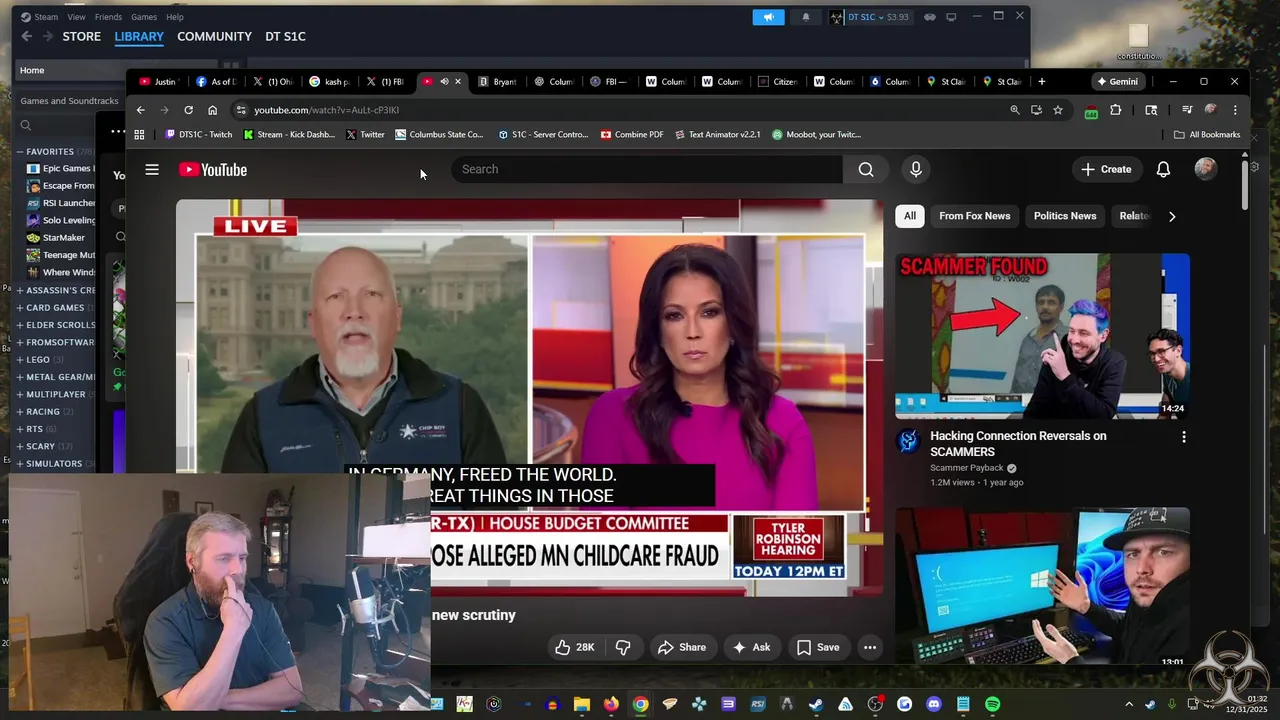The height and width of the screenshot is (720, 1280).
Task: Open the Stream - Kick Dashboard bookmark
Action: click(290, 134)
